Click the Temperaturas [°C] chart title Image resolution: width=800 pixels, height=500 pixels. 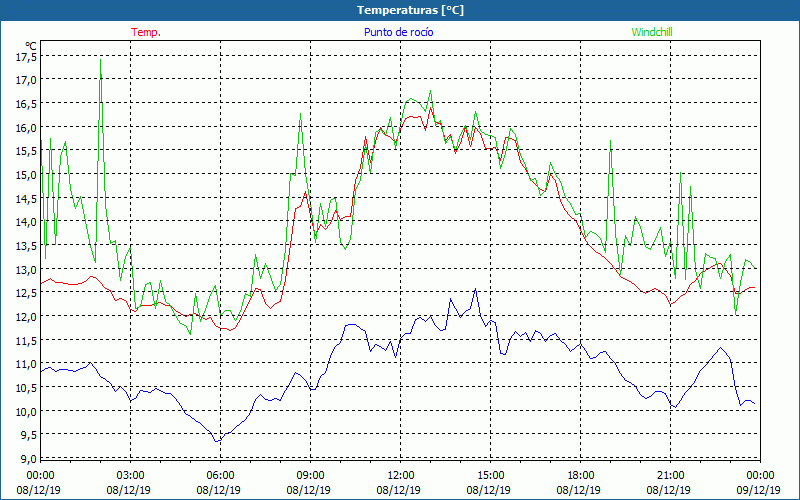click(410, 10)
